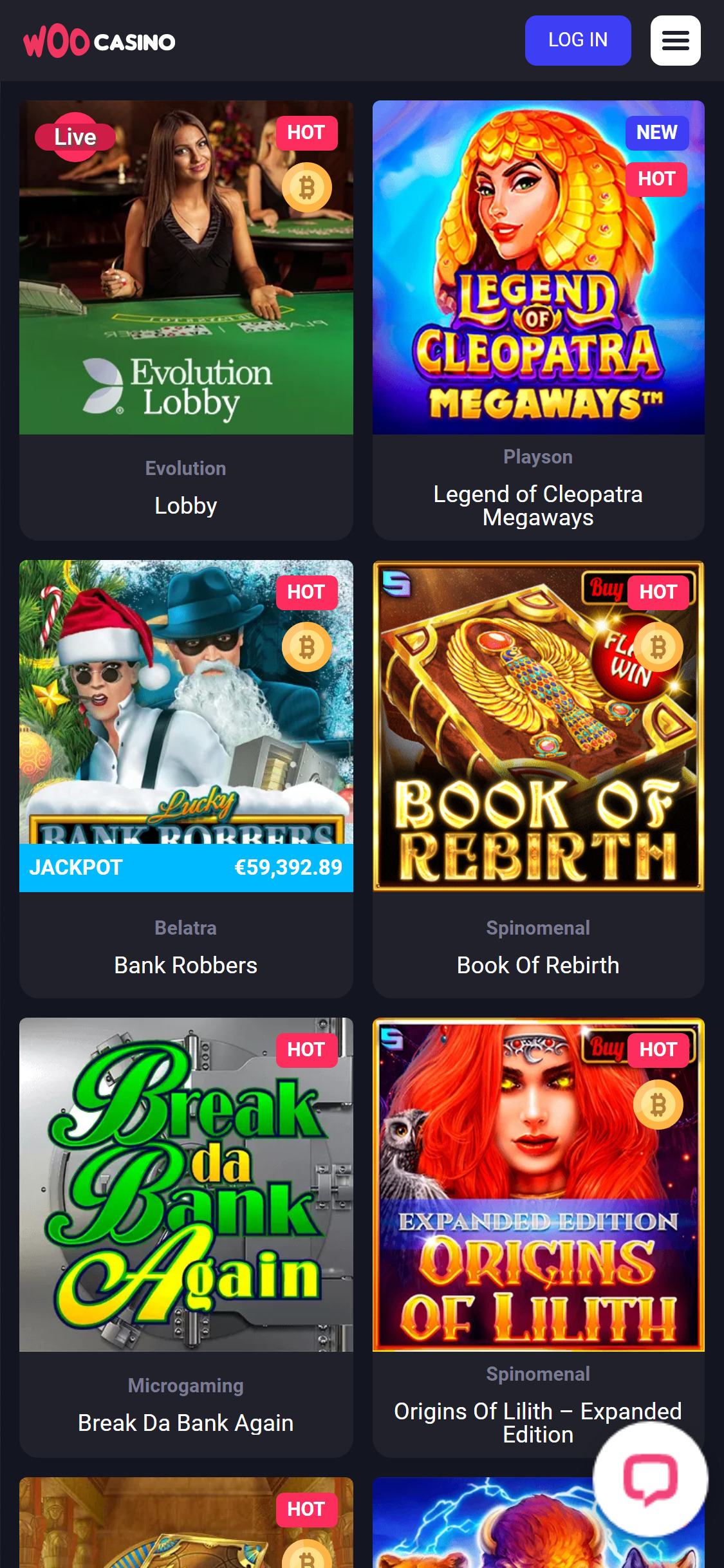Click the Live badge on Evolution Lobby
This screenshot has width=724, height=1568.
(75, 137)
